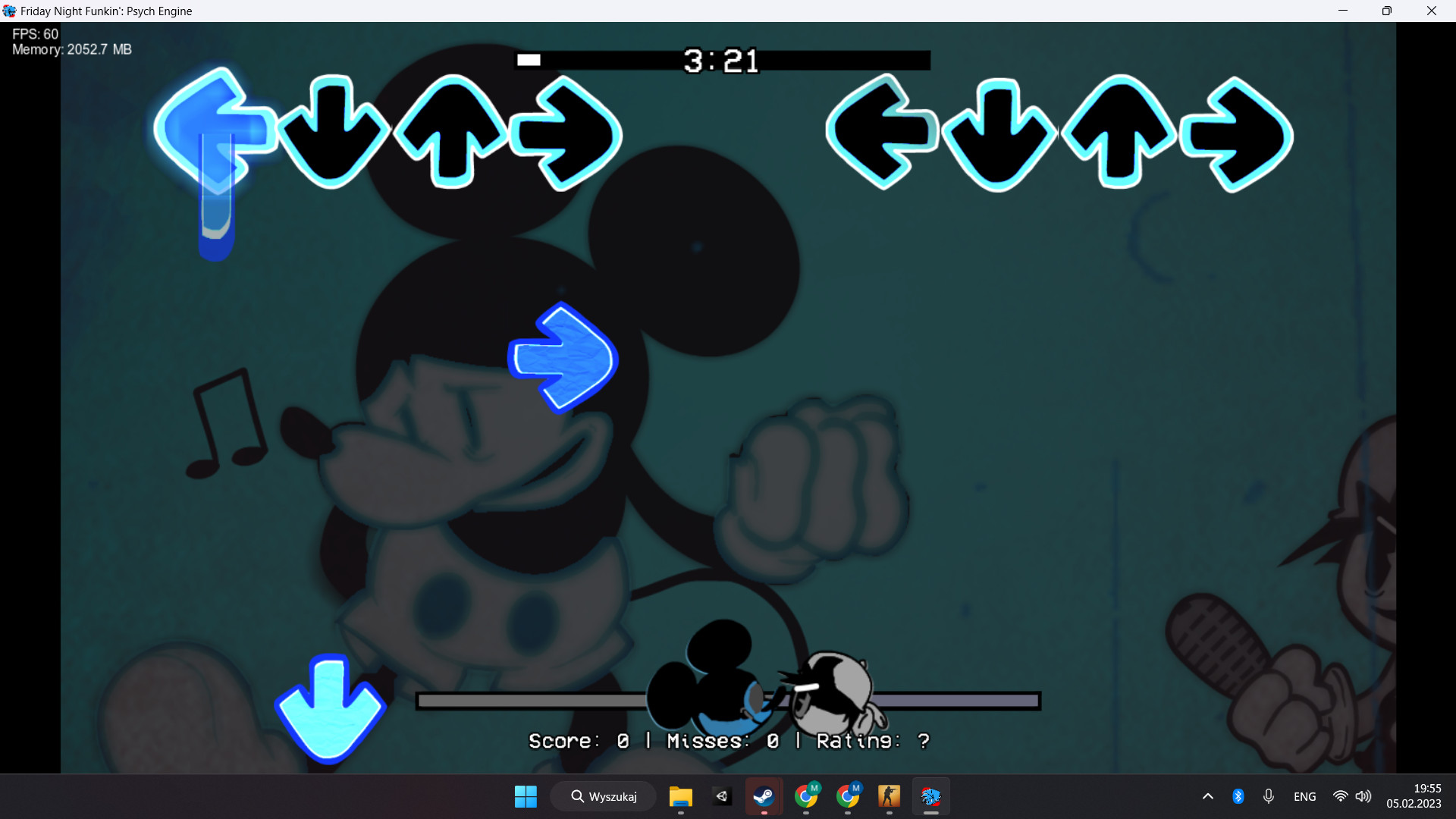Click the player's up arrow receptor
1456x819 pixels.
pyautogui.click(x=1119, y=131)
